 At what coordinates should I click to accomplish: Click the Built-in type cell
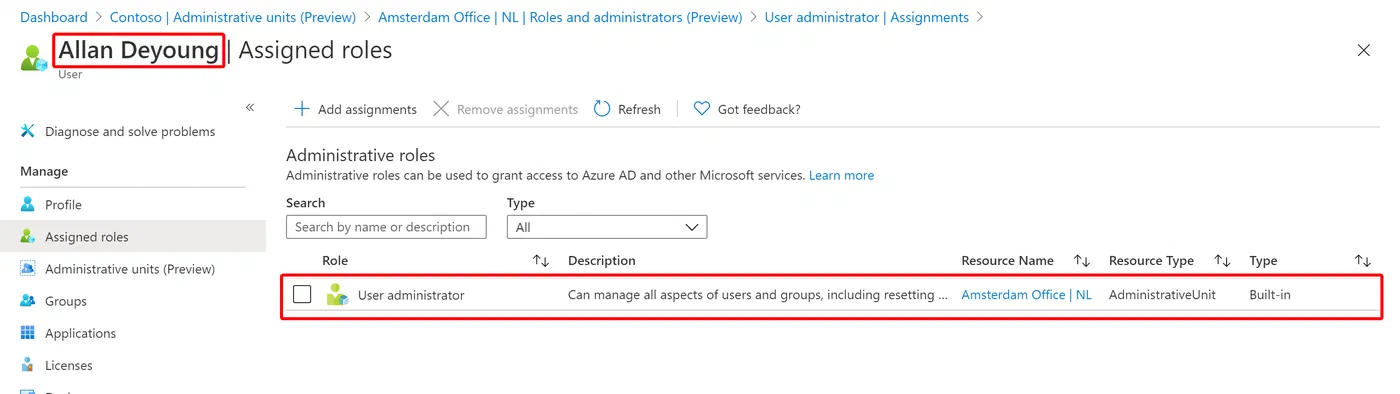point(1269,295)
